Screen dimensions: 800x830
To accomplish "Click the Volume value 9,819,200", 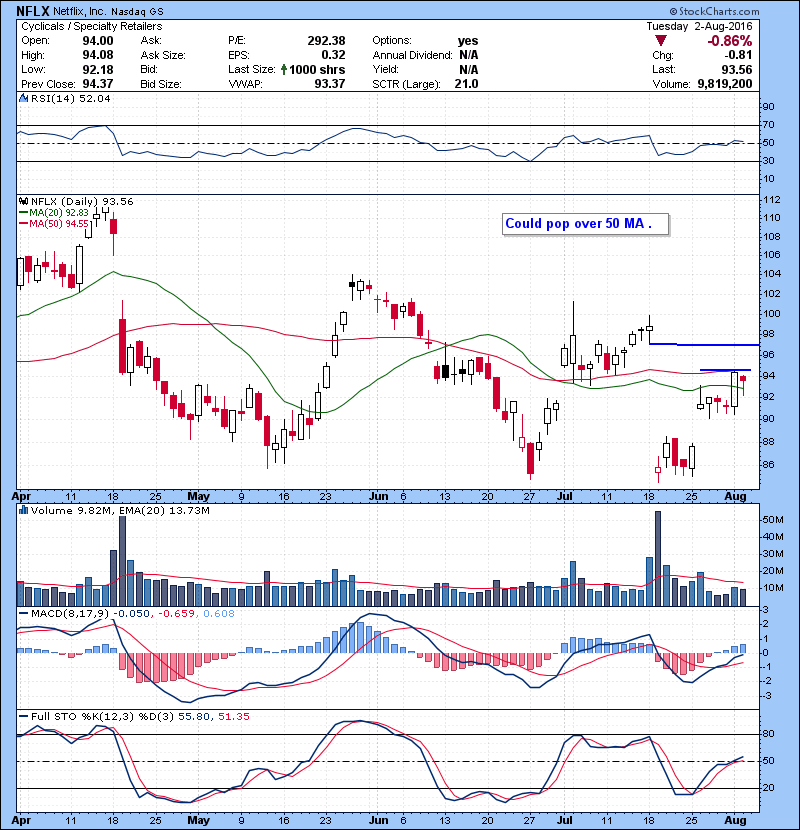I will [x=724, y=84].
